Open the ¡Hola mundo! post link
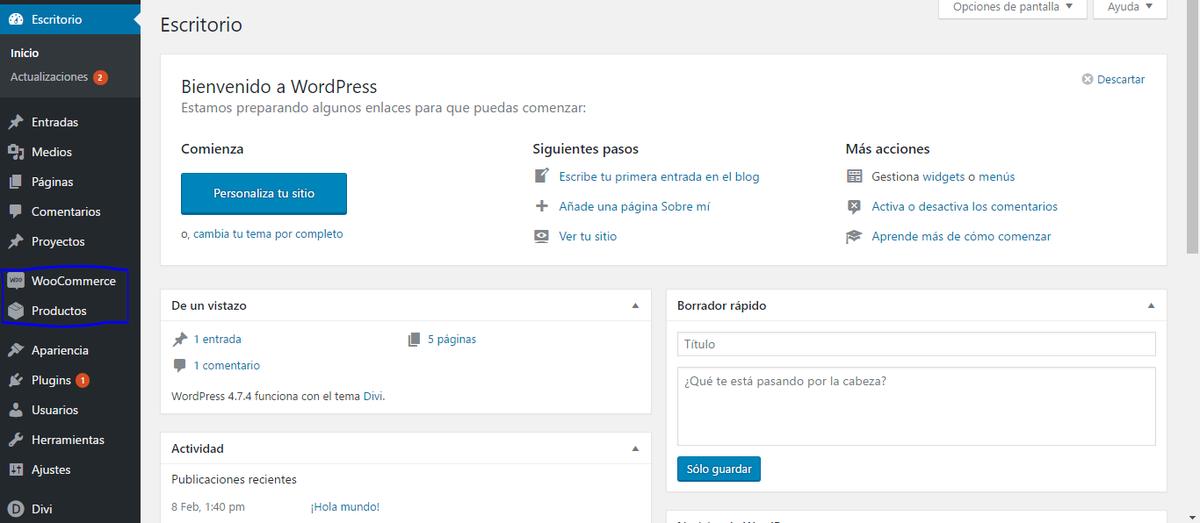 pos(345,506)
